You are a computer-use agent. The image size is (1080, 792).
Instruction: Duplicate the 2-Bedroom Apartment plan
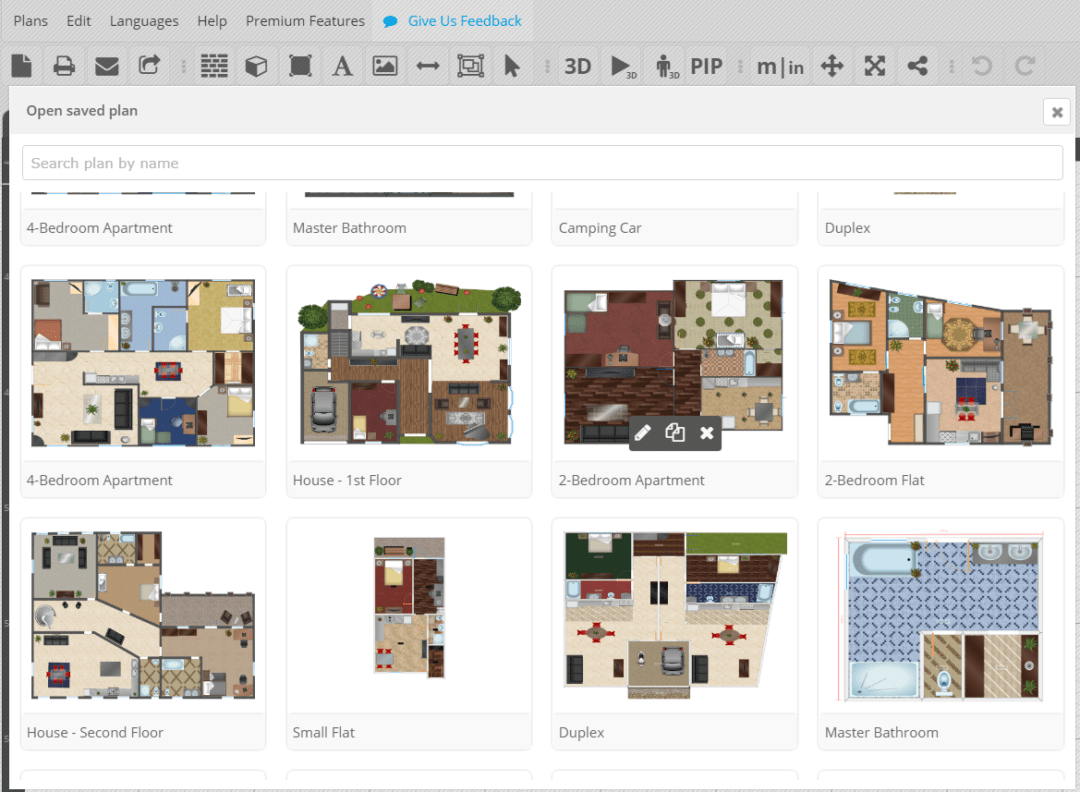(675, 433)
